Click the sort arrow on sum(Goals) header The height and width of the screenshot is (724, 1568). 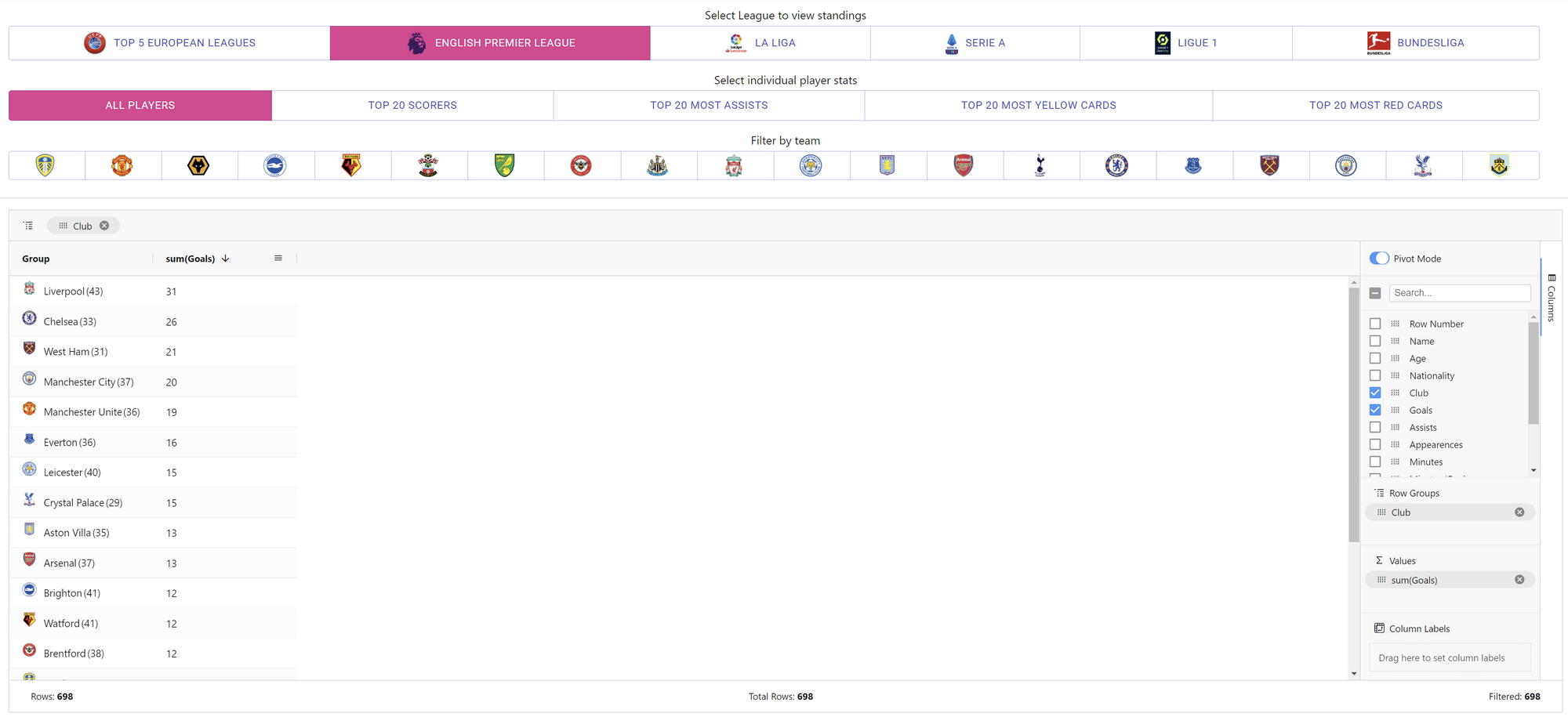(x=226, y=259)
